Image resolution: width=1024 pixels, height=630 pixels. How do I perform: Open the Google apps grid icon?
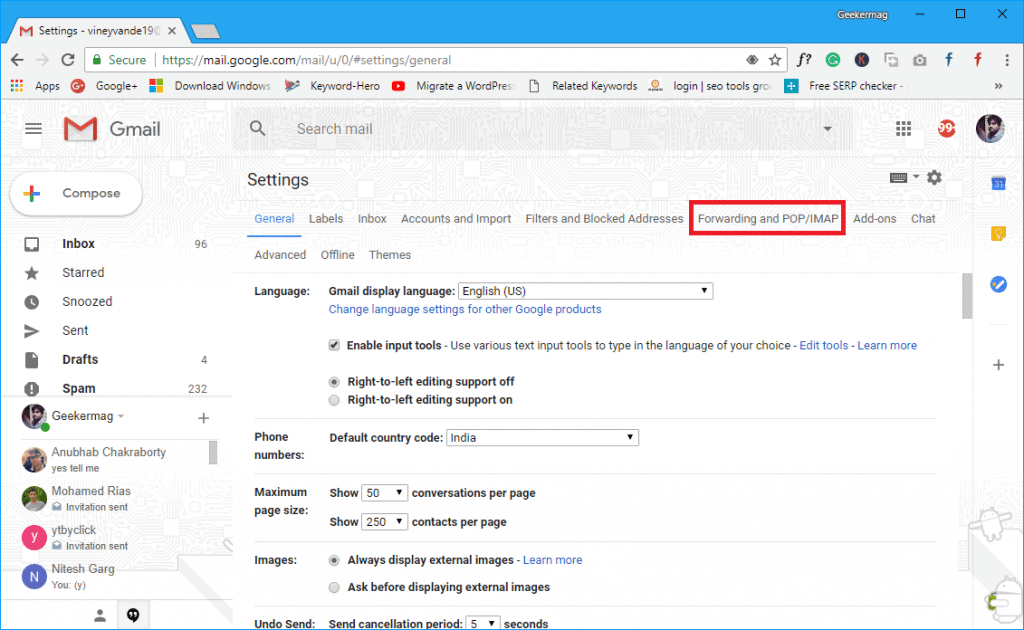click(903, 129)
